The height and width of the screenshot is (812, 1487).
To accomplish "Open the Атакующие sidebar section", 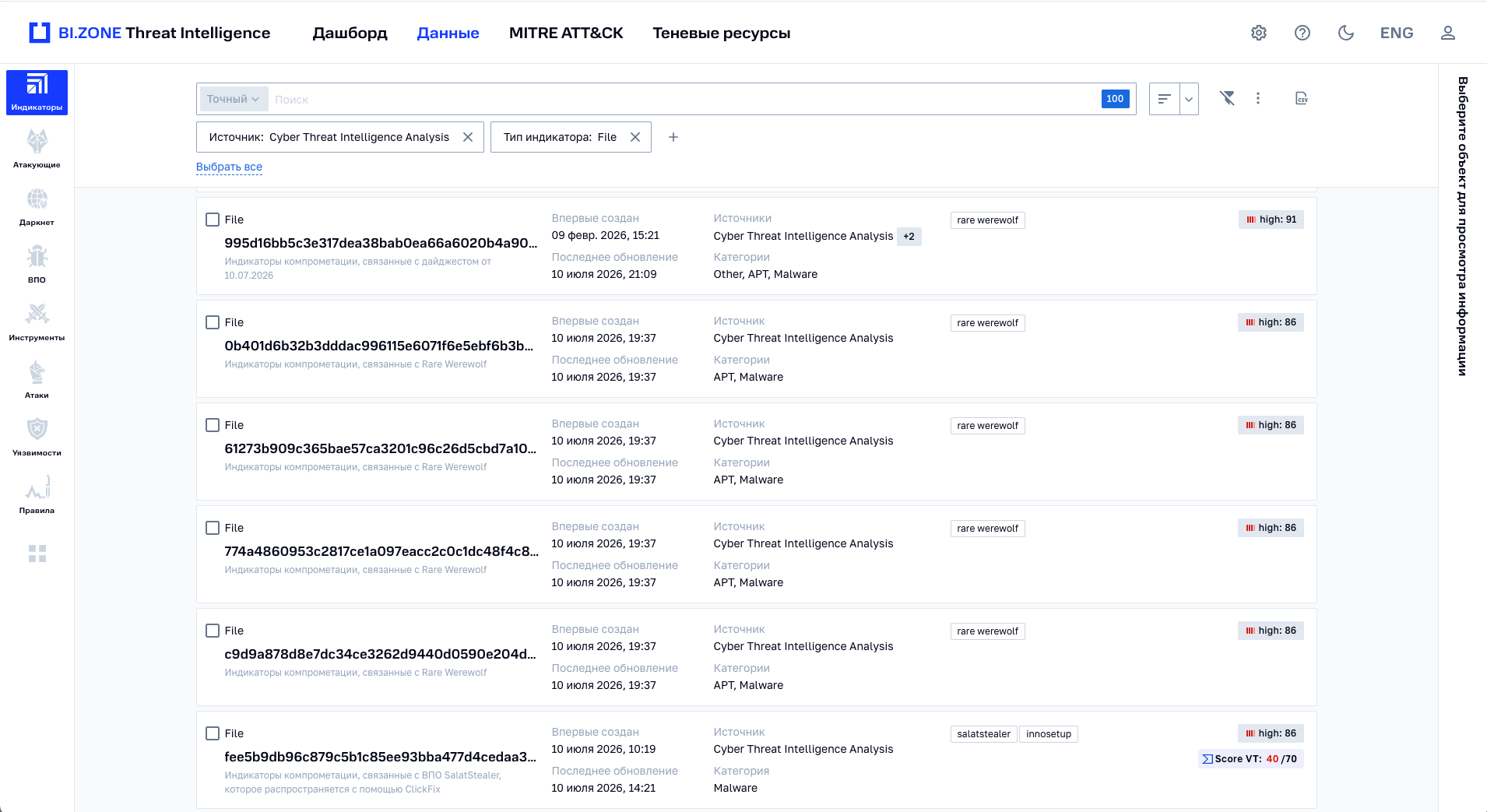I will pyautogui.click(x=37, y=149).
